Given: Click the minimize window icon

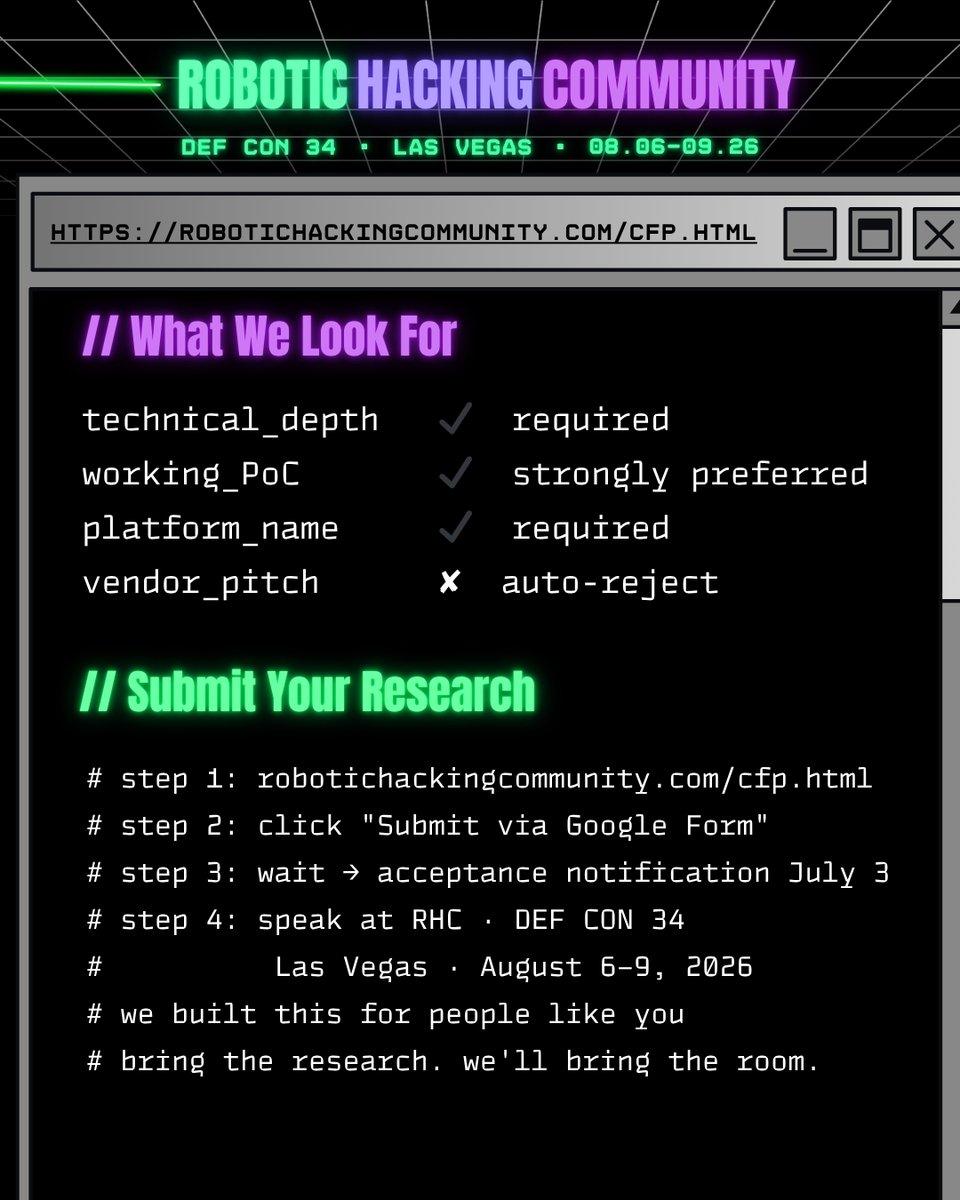Looking at the screenshot, I should [x=810, y=234].
